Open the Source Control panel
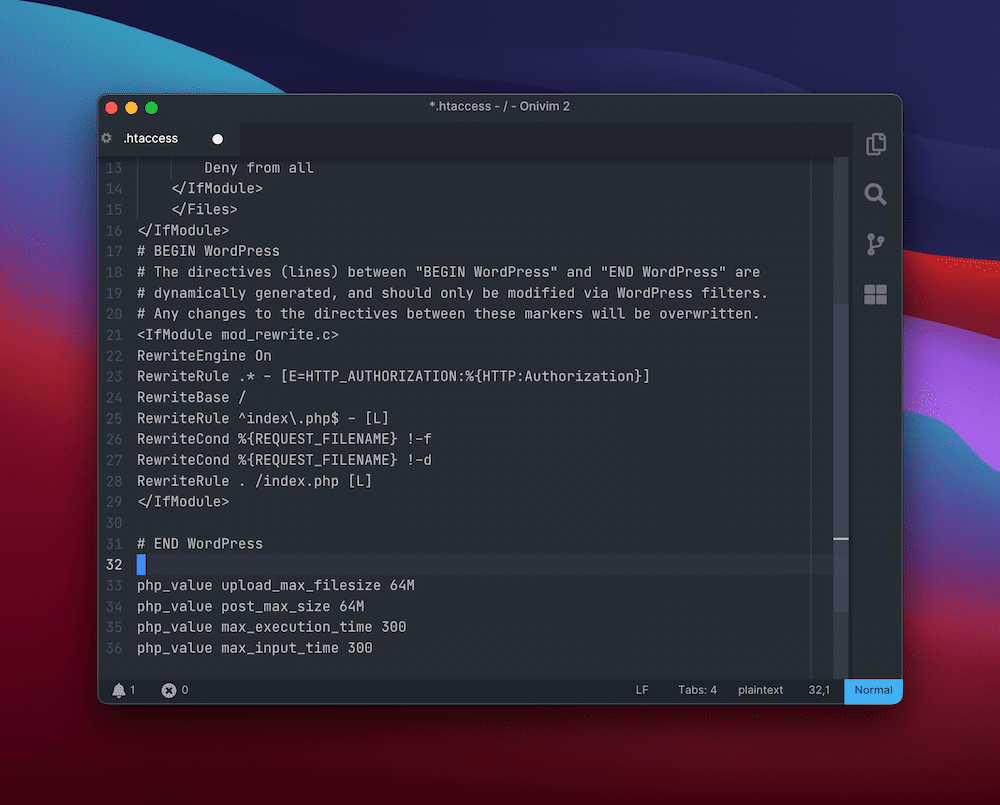This screenshot has width=1000, height=805. [x=875, y=244]
